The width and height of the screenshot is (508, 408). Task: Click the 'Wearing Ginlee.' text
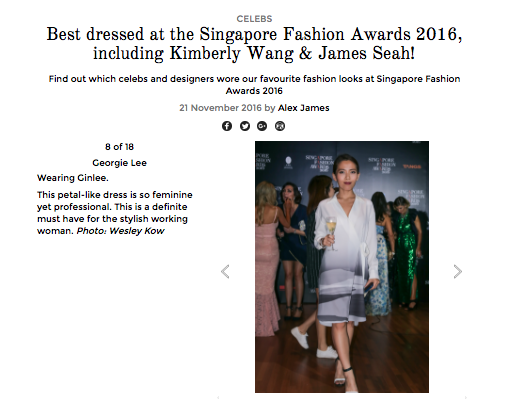[73, 178]
